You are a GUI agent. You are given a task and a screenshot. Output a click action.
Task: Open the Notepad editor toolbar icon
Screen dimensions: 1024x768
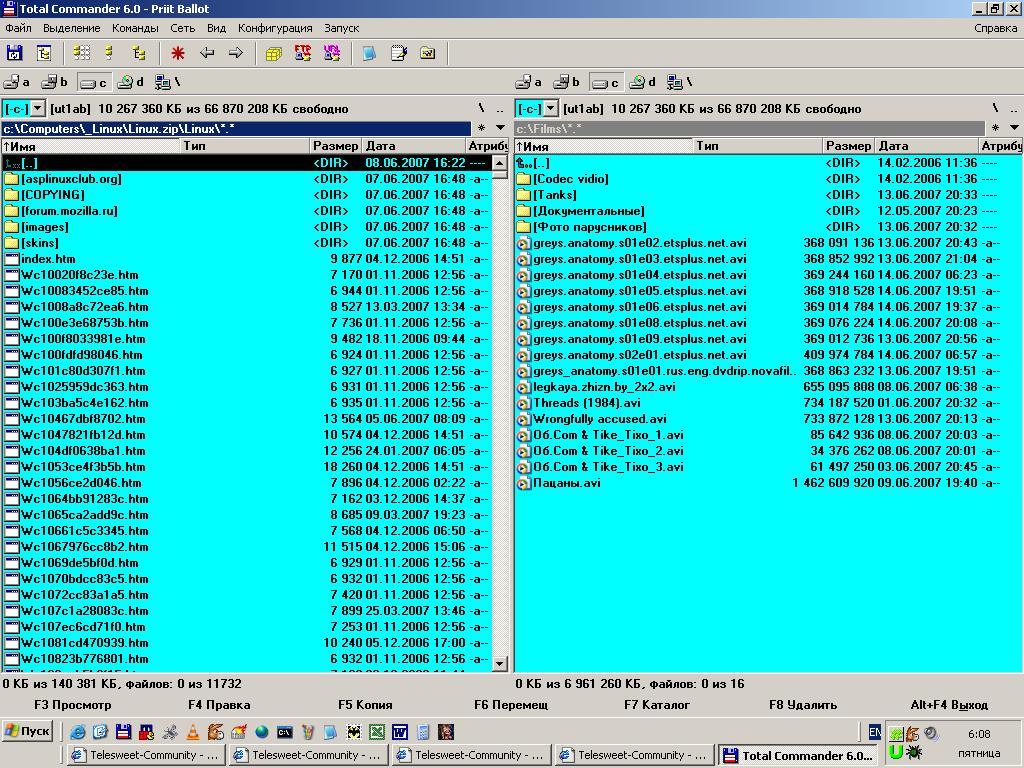[399, 53]
